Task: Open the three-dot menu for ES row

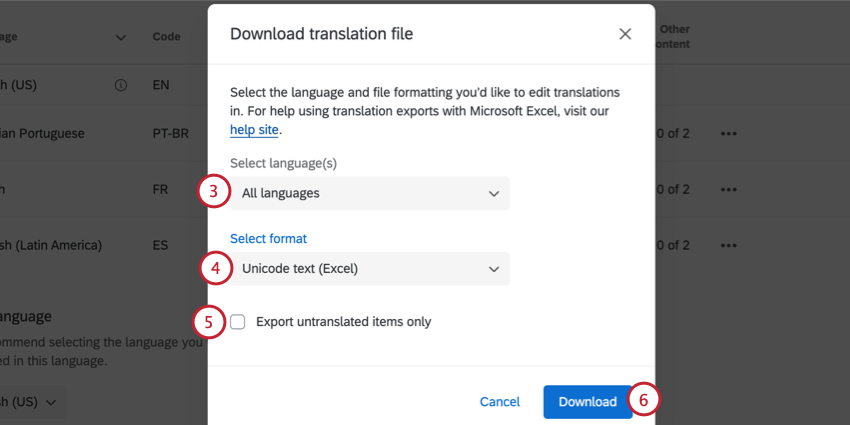Action: coord(728,245)
